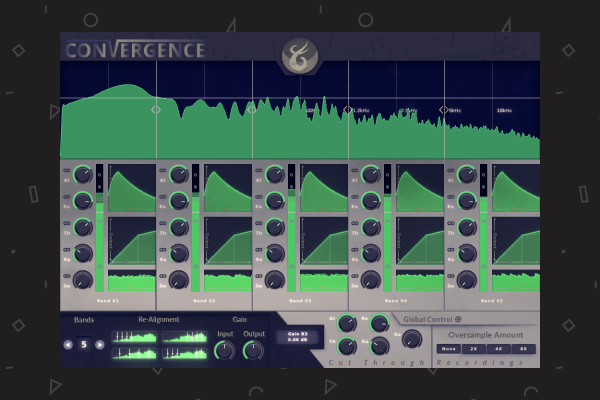600x400 pixels.
Task: Click the Band 02 Release knob
Action: 179,201
